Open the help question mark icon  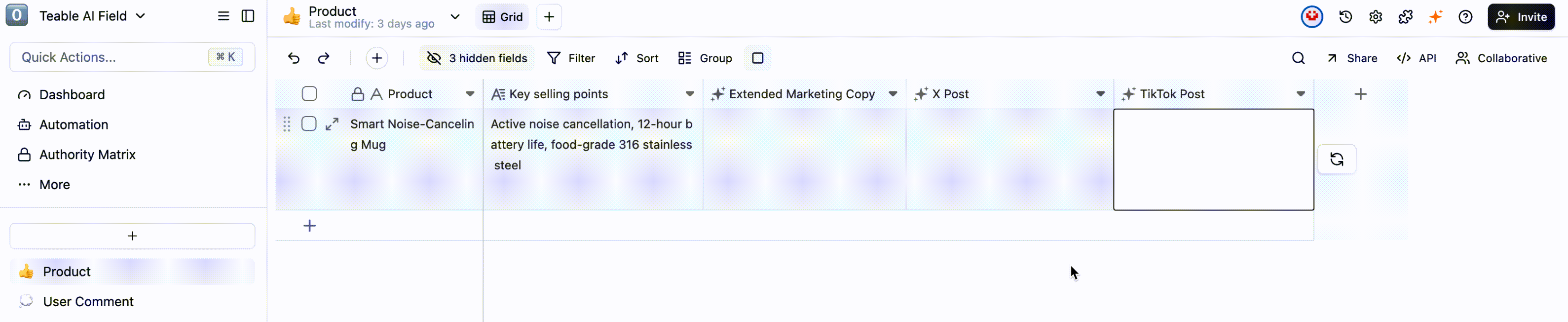[1465, 16]
